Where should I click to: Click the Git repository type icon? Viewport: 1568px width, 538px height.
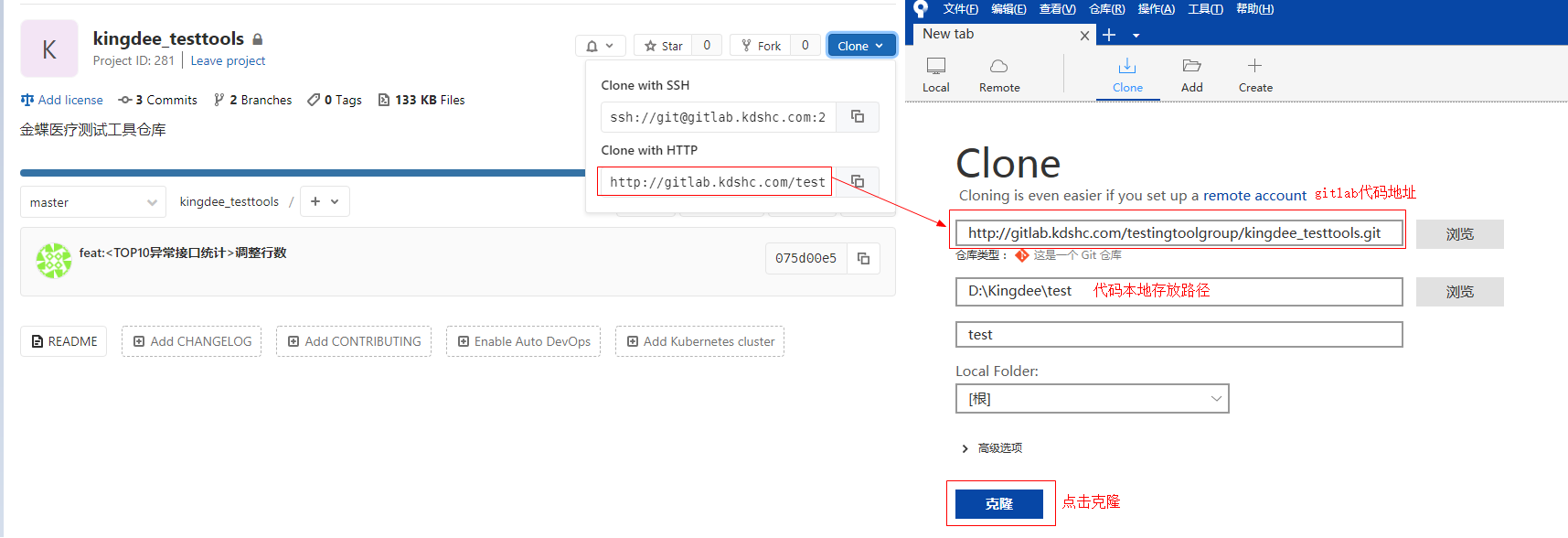[x=1022, y=255]
